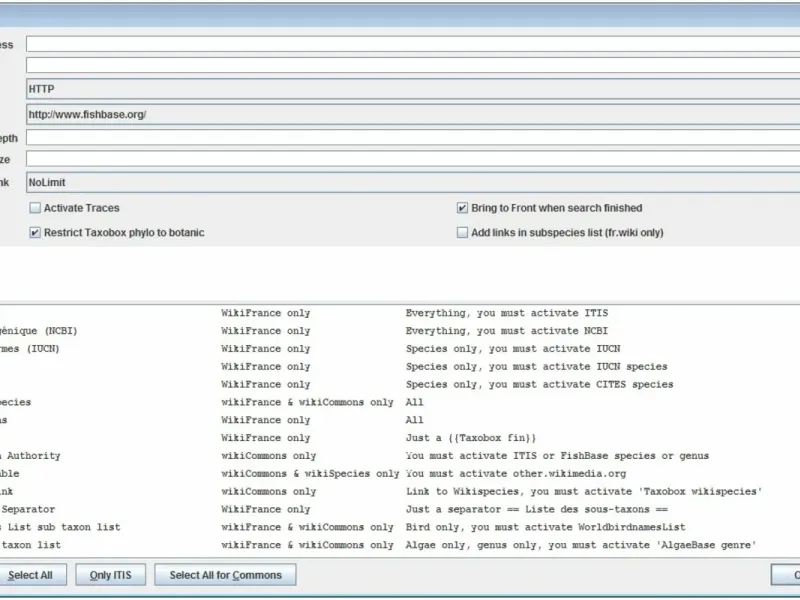Open the fishbase.org URL combo box

[x=413, y=114]
